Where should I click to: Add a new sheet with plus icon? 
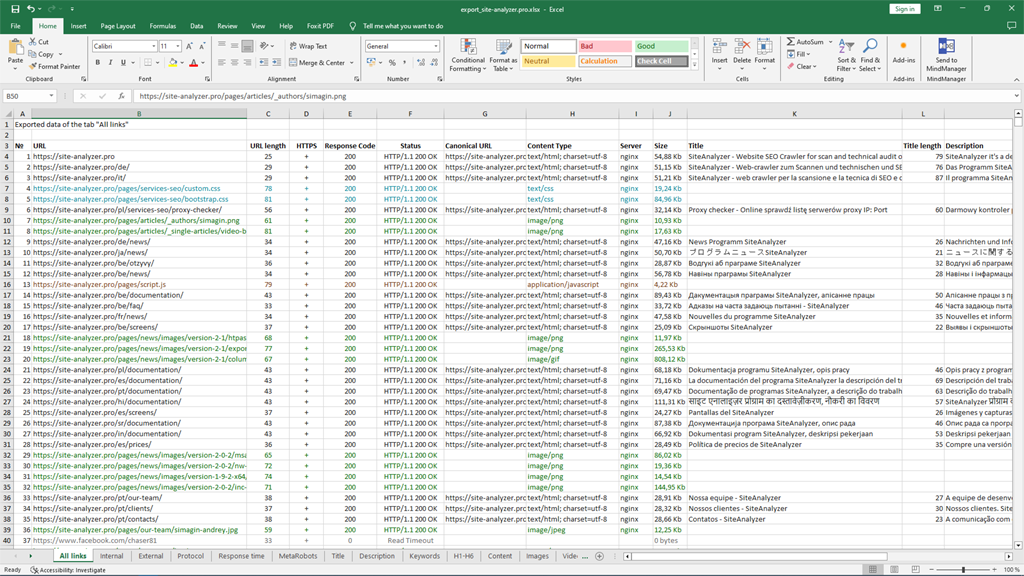600,556
